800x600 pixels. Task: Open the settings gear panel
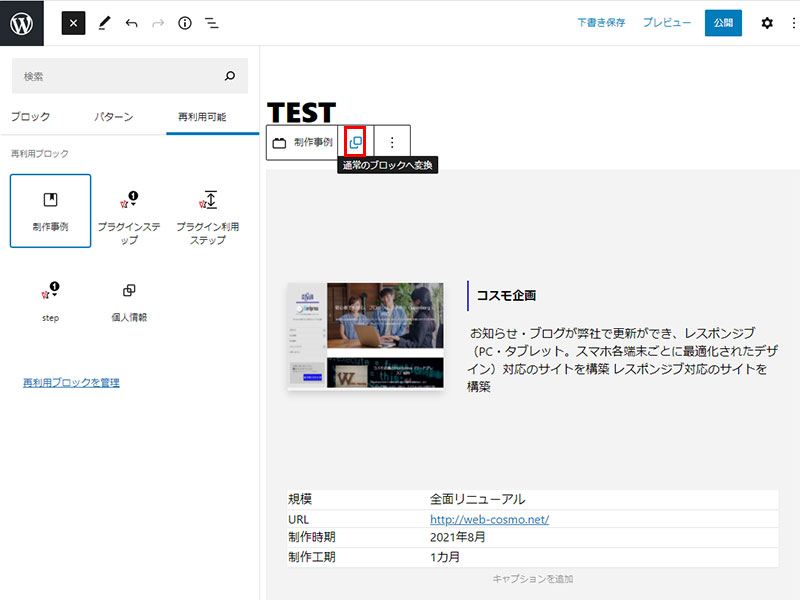coord(767,23)
